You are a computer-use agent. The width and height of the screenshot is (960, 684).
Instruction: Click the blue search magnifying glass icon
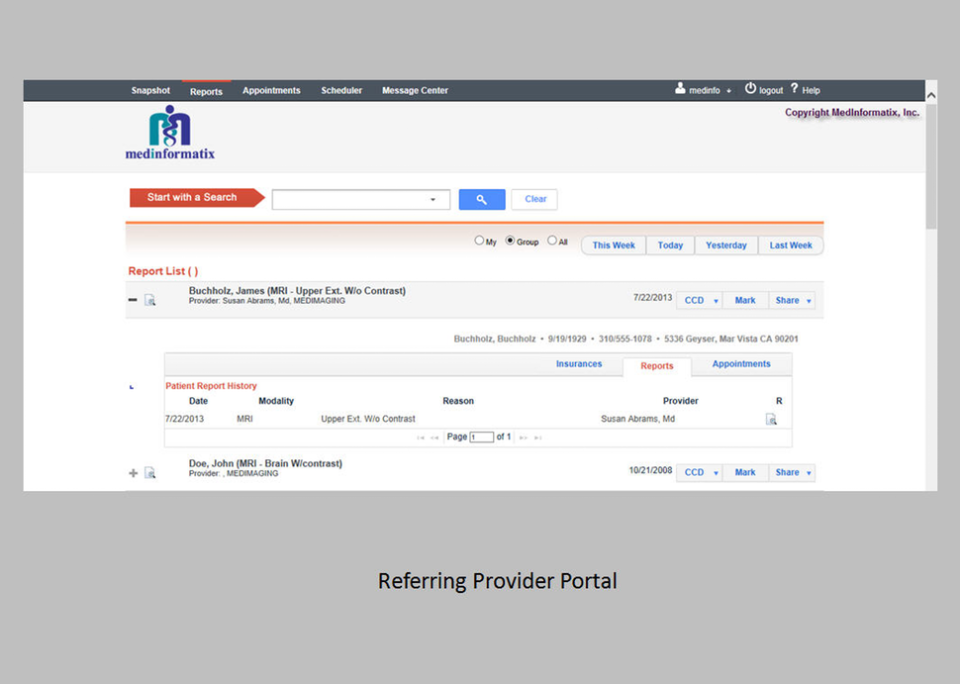pos(481,199)
